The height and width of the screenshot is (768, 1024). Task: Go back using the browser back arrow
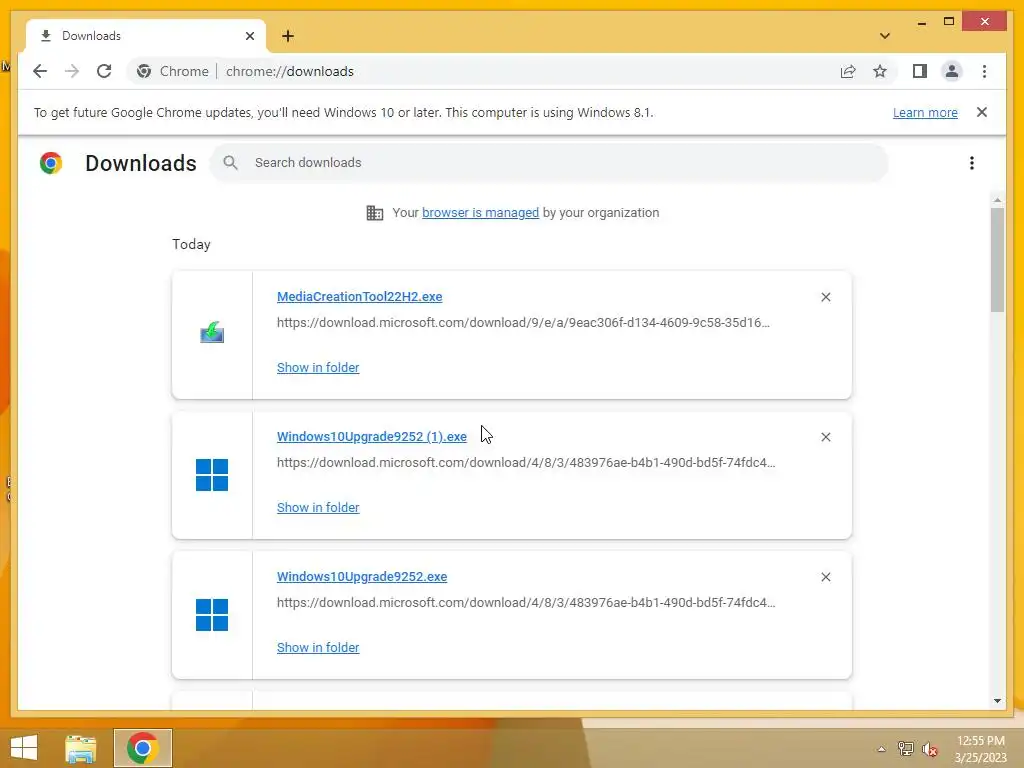40,71
